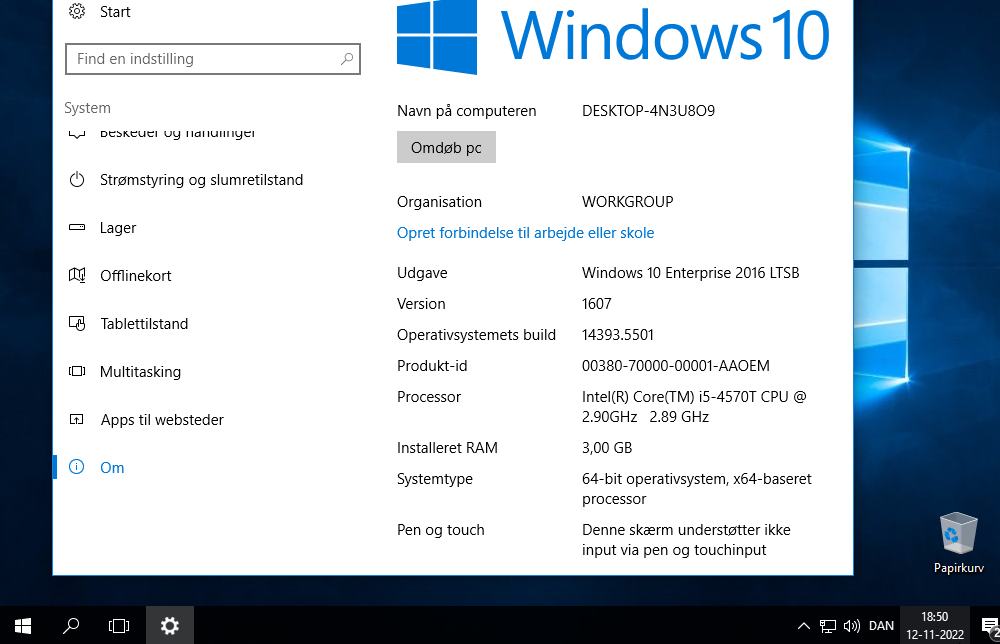The height and width of the screenshot is (644, 1000).
Task: Open the network tray icon
Action: 828,626
